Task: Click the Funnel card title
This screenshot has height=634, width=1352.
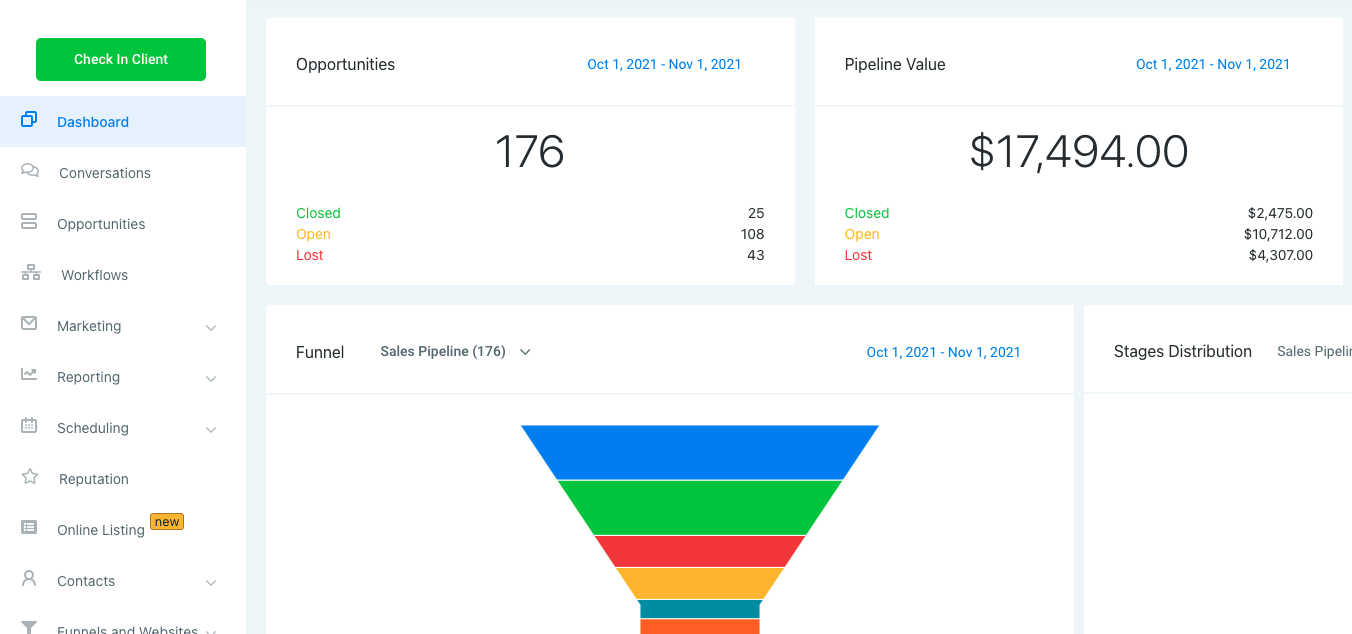Action: 320,352
